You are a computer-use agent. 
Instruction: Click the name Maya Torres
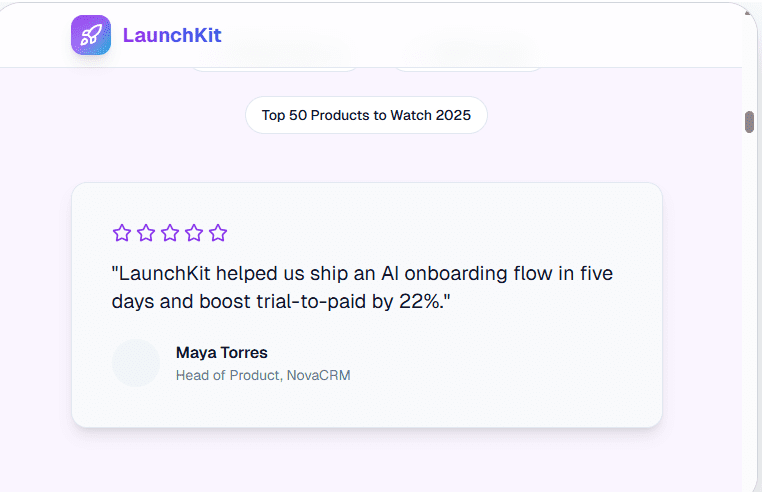tap(221, 352)
